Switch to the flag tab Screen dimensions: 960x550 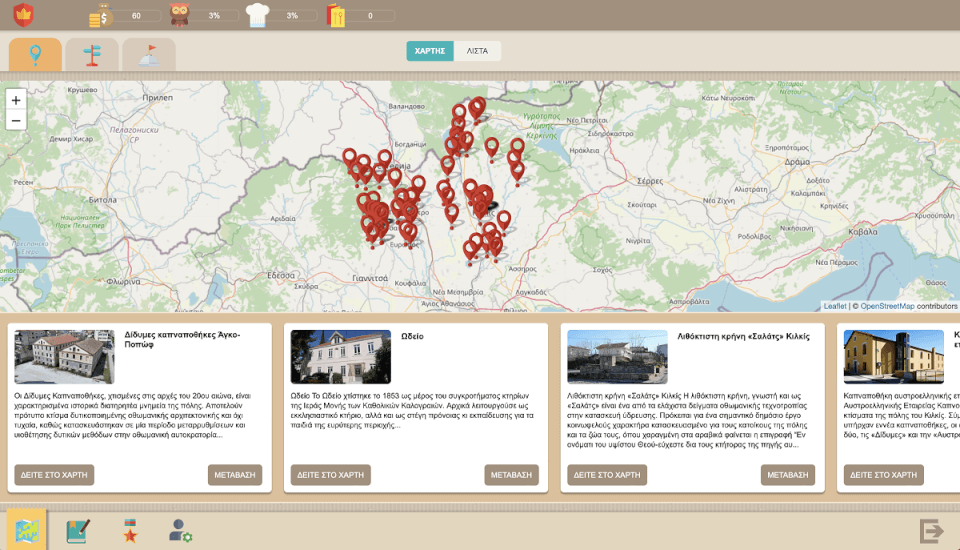tap(149, 54)
